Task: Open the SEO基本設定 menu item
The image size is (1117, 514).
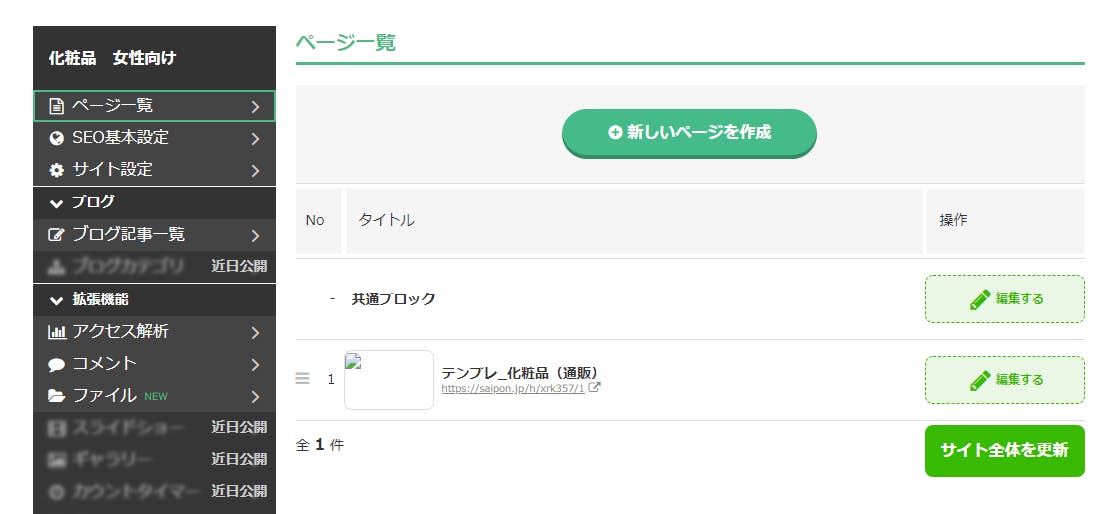Action: 120,138
